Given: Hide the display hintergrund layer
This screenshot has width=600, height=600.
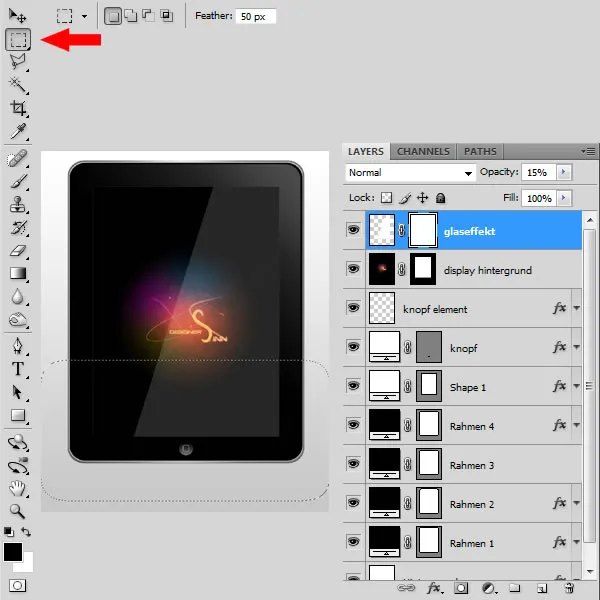Looking at the screenshot, I should click(353, 269).
